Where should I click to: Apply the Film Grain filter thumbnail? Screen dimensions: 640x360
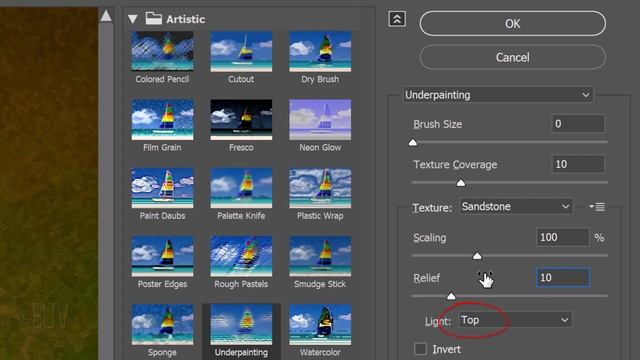(x=162, y=120)
